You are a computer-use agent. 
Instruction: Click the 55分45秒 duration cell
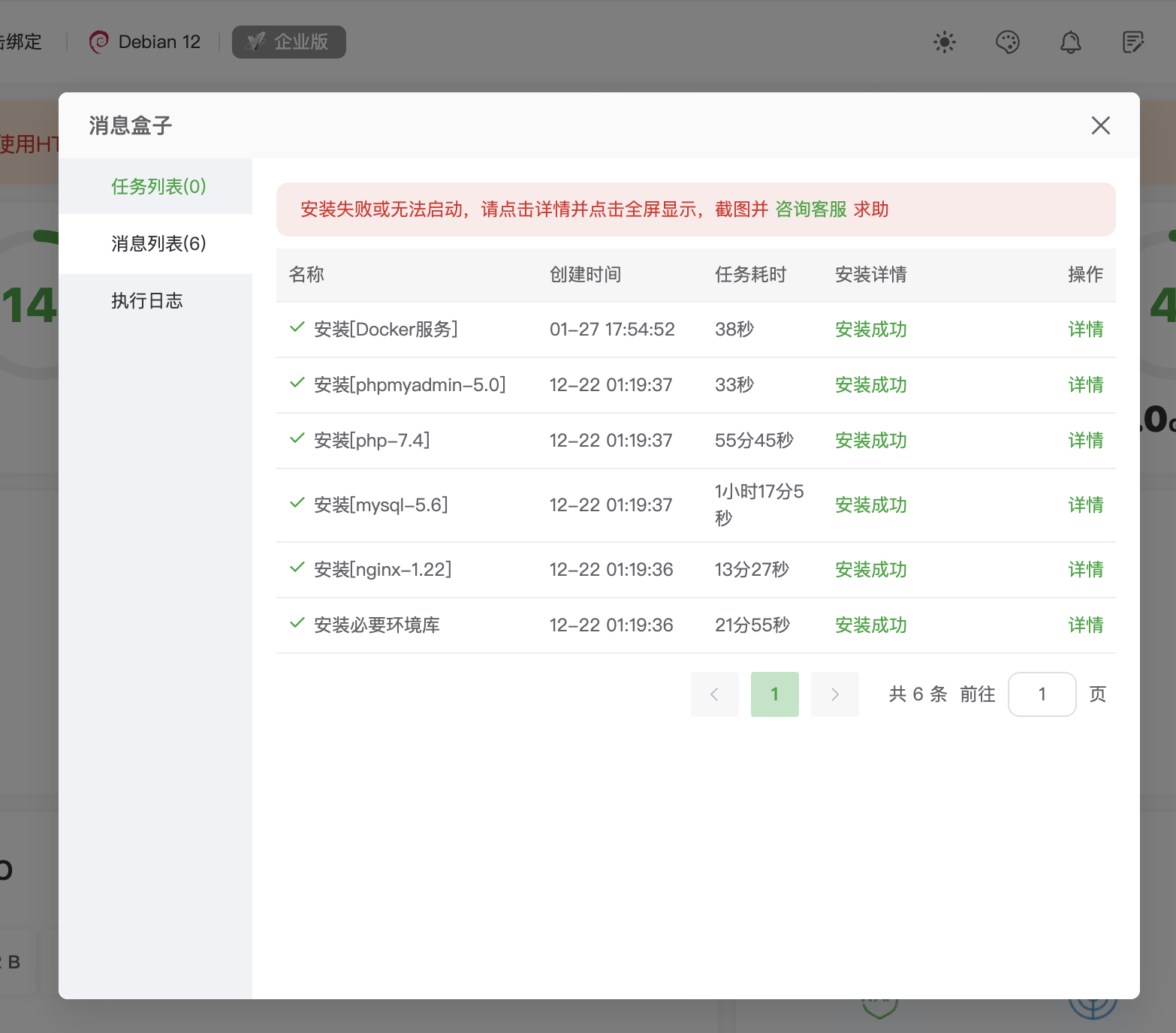(x=754, y=441)
